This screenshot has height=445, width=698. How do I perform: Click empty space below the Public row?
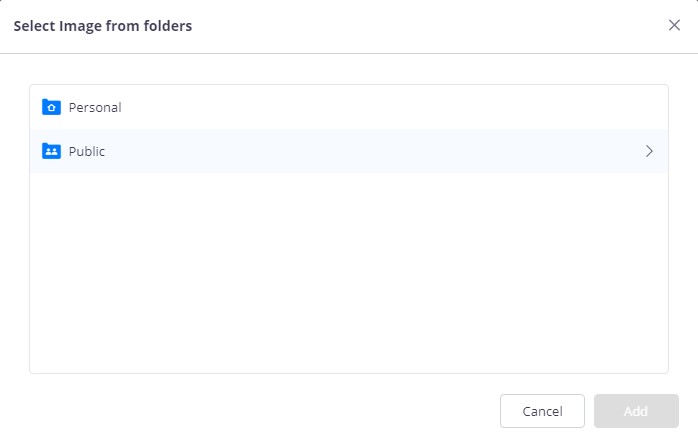[349, 271]
